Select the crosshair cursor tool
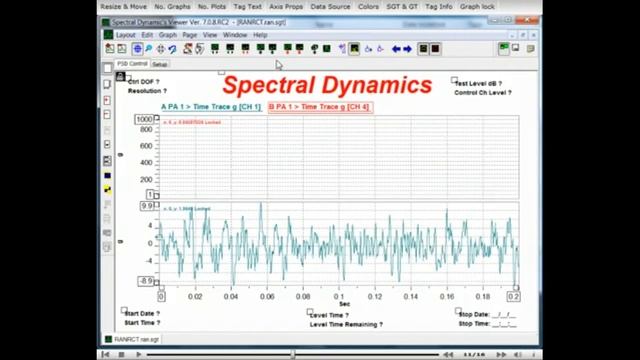 coord(160,49)
